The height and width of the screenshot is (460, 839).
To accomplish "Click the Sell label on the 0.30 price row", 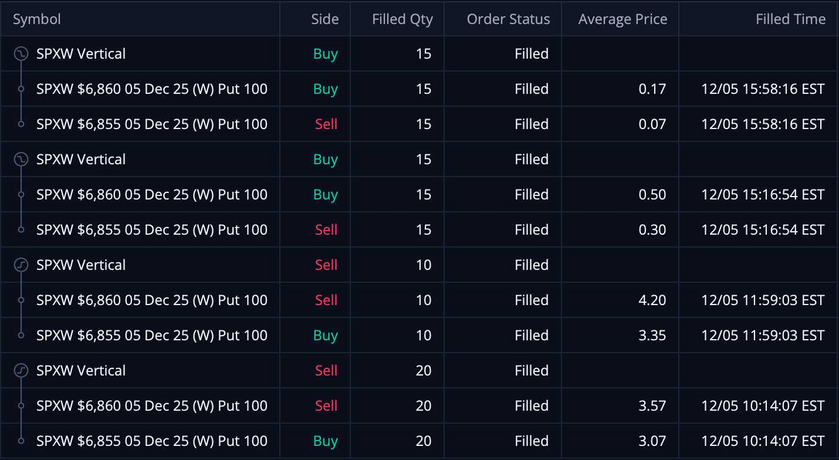I will tap(326, 230).
